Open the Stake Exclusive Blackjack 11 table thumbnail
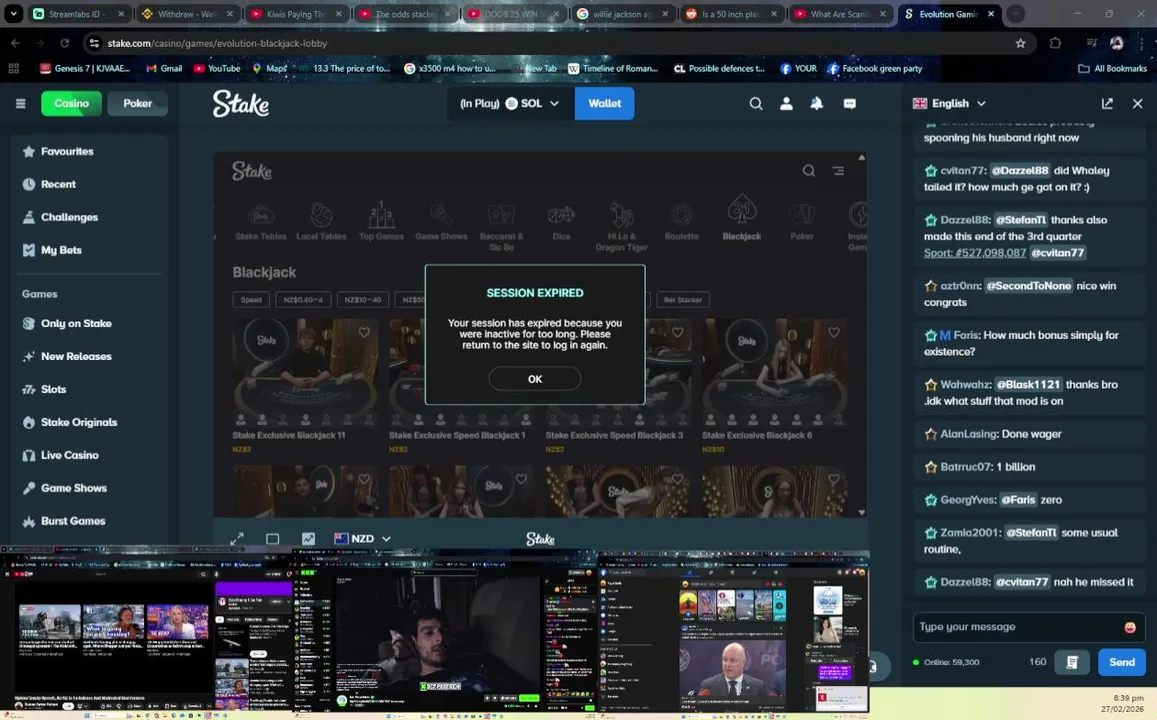Image resolution: width=1157 pixels, height=720 pixels. [x=305, y=373]
